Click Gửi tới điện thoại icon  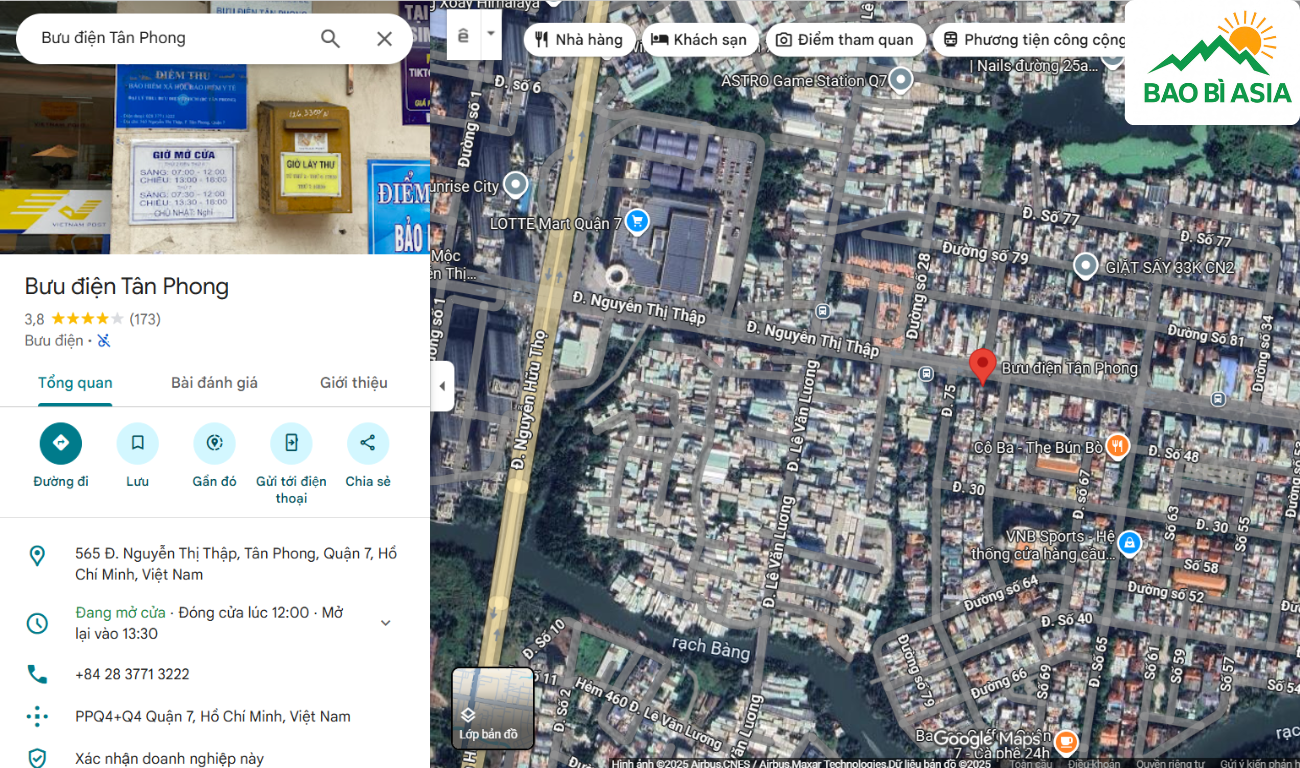click(x=291, y=443)
